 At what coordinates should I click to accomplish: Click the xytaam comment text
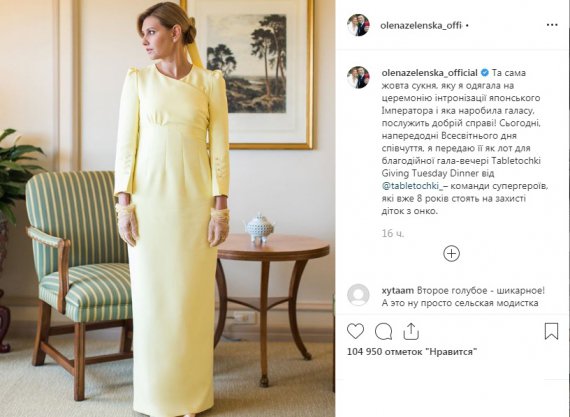pos(463,297)
